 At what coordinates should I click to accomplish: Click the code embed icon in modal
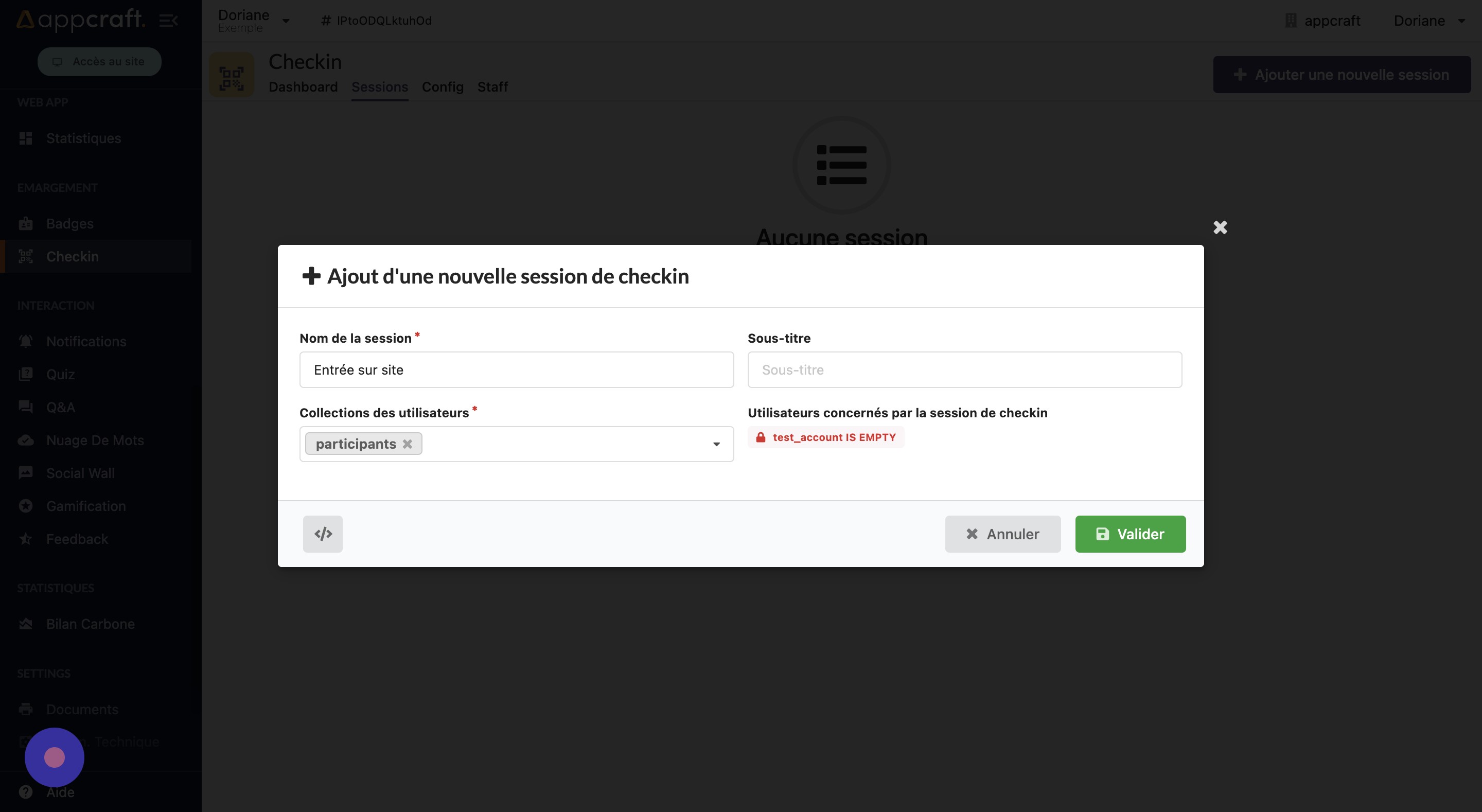pyautogui.click(x=322, y=533)
